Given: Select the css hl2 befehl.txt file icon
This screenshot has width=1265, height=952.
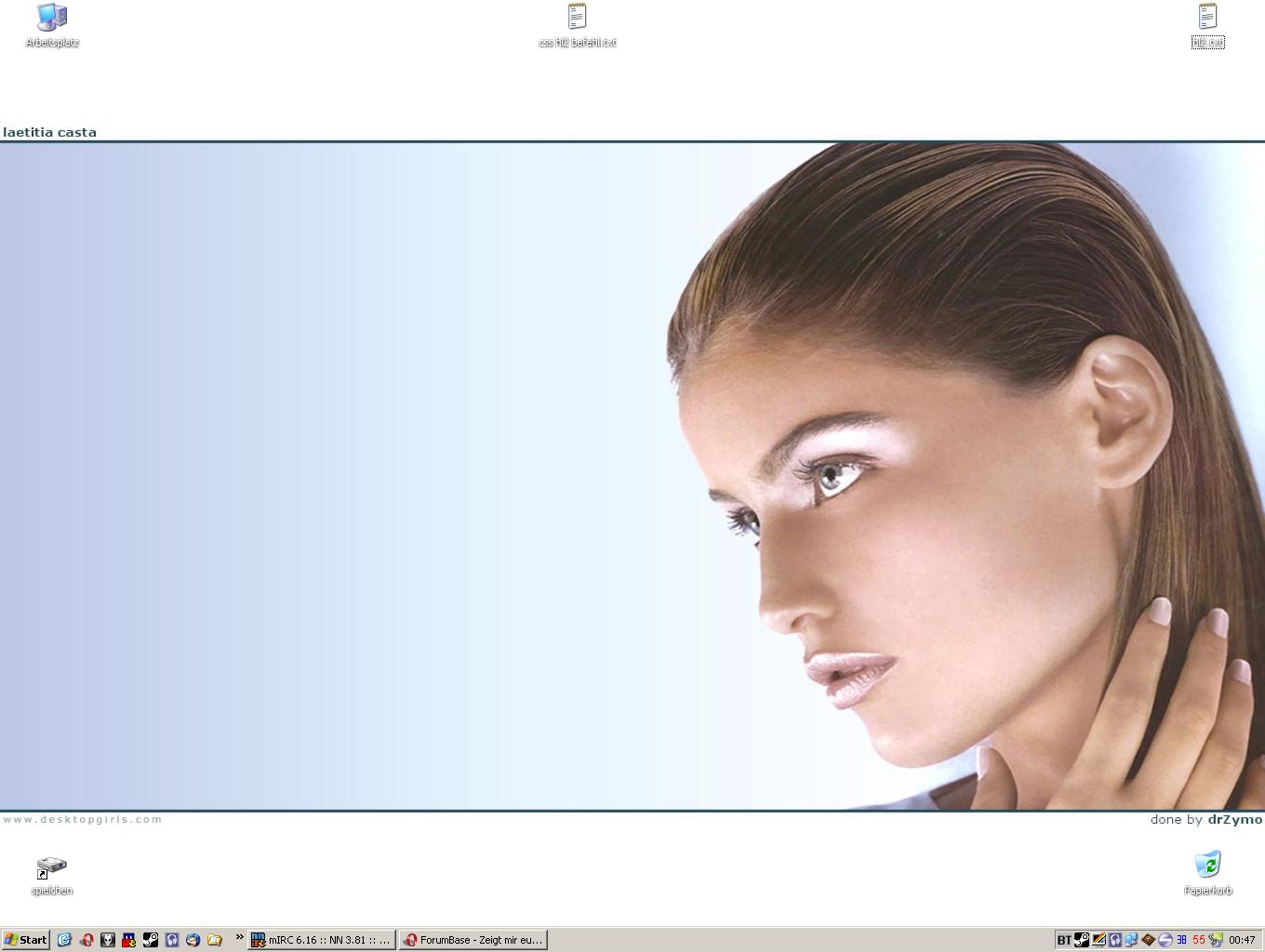Looking at the screenshot, I should [577, 25].
